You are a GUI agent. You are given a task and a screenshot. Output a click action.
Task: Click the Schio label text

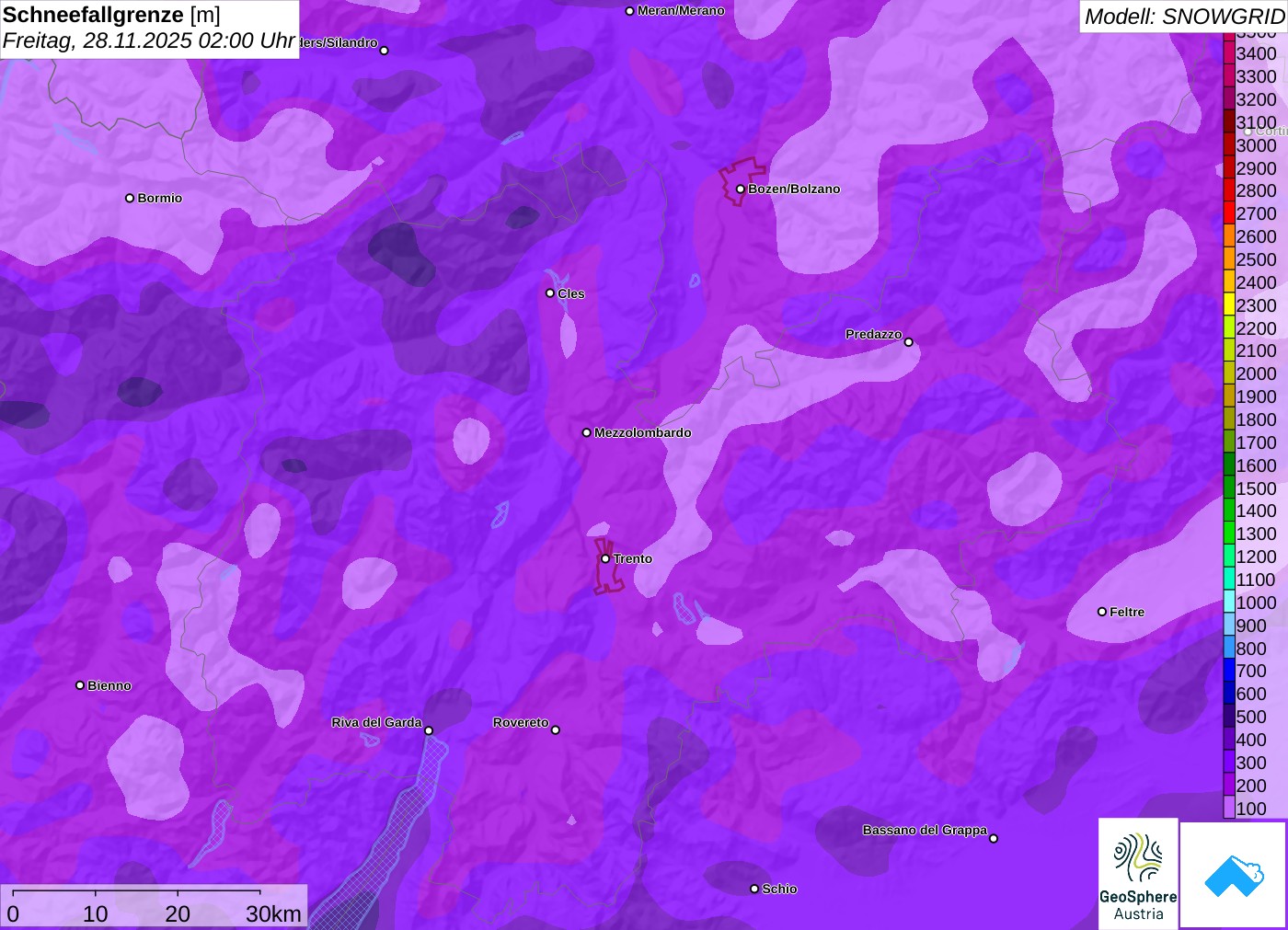pyautogui.click(x=779, y=889)
